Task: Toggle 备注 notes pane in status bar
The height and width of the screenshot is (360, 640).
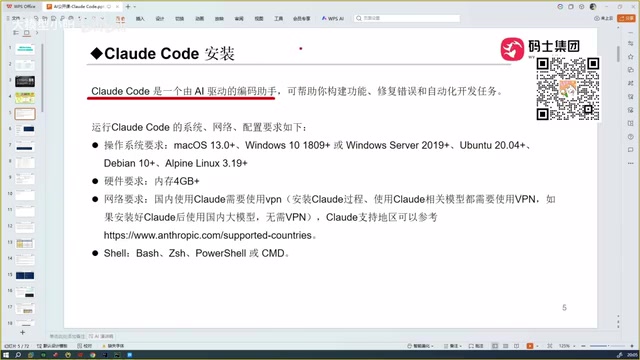Action: (x=453, y=346)
